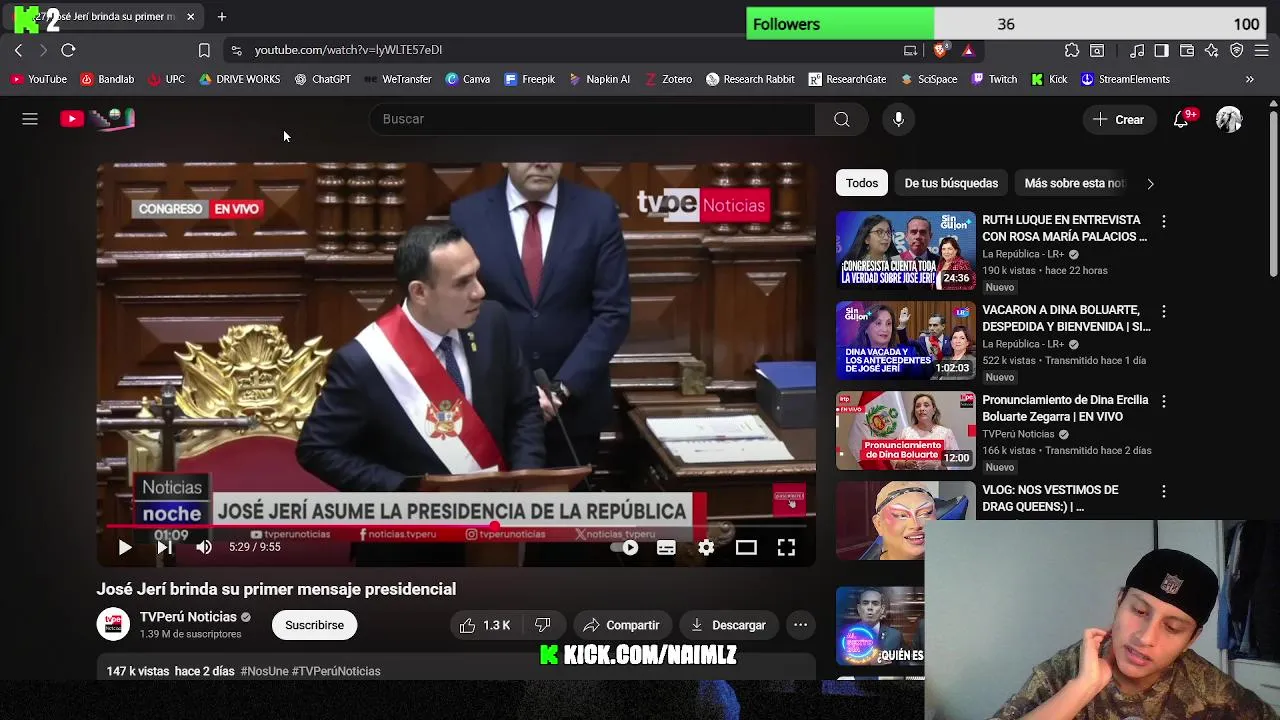Like the video with thumbs up
The height and width of the screenshot is (720, 1280).
click(485, 625)
